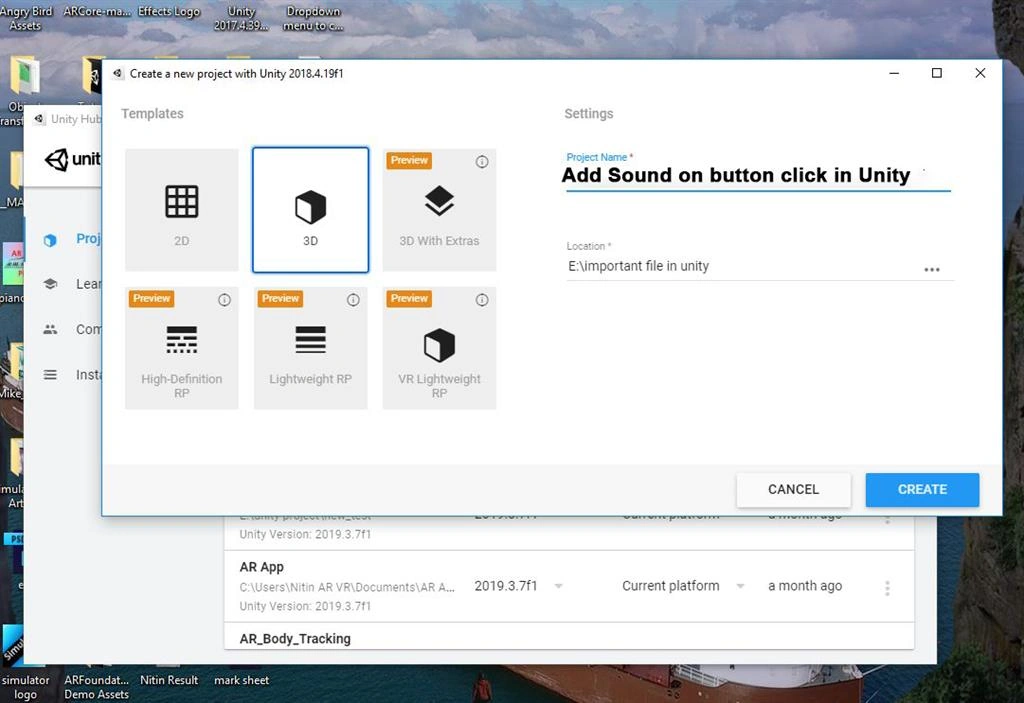Open info icon on High-Definition RP
This screenshot has width=1024, height=703.
tap(224, 300)
